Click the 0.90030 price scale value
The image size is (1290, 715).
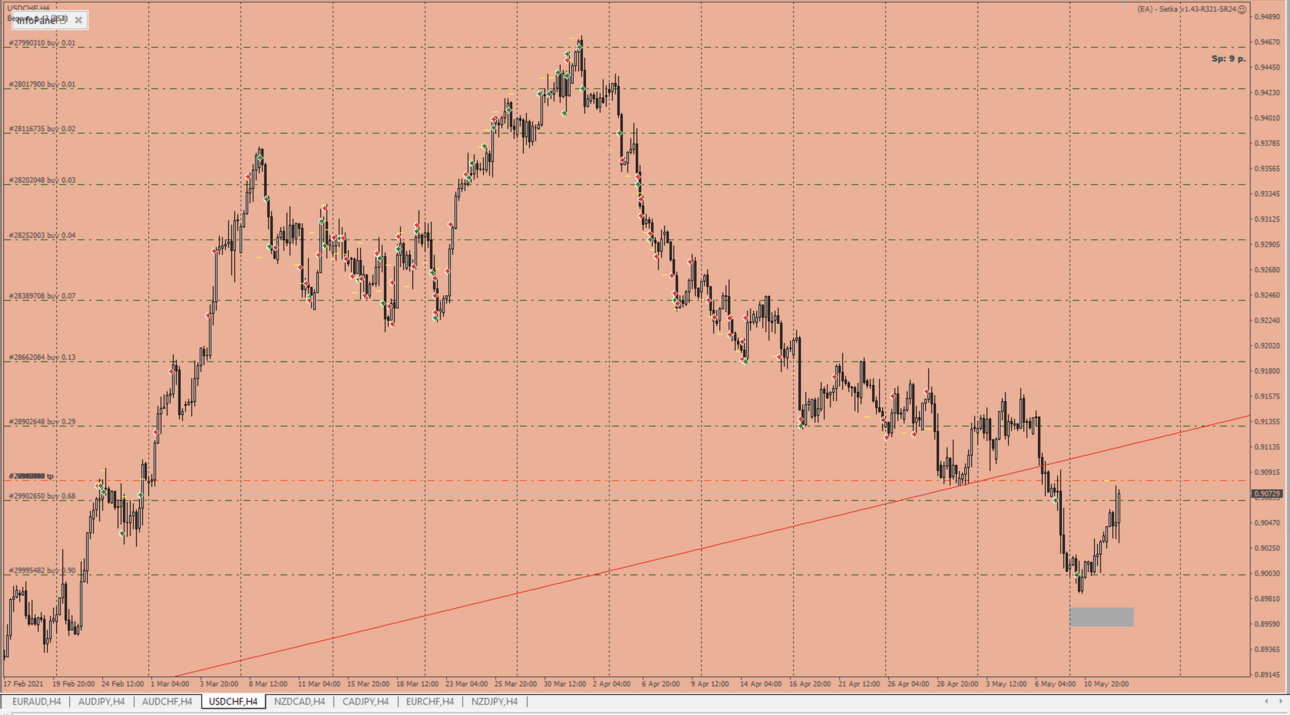1267,573
